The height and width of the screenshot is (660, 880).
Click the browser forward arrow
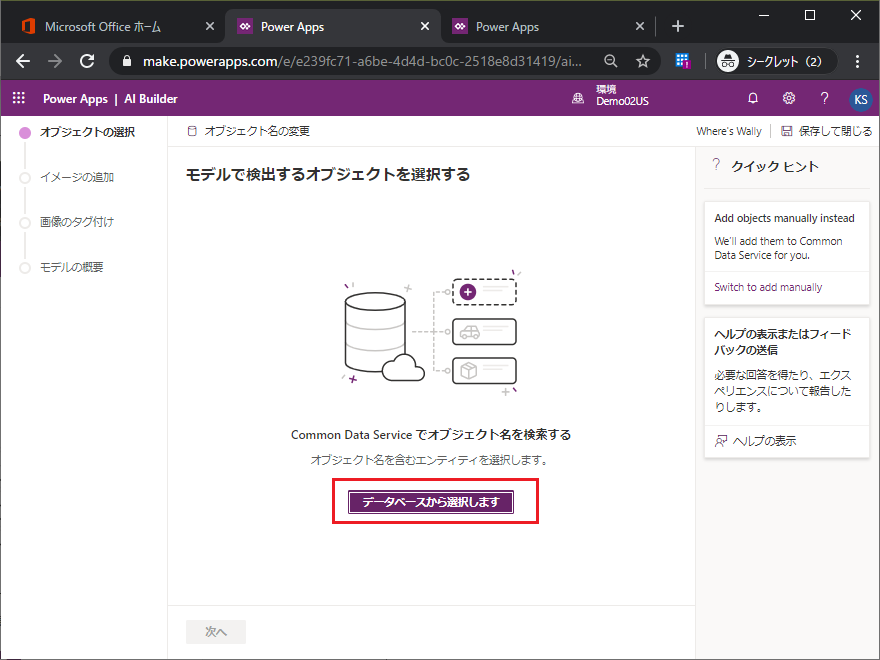coord(54,61)
